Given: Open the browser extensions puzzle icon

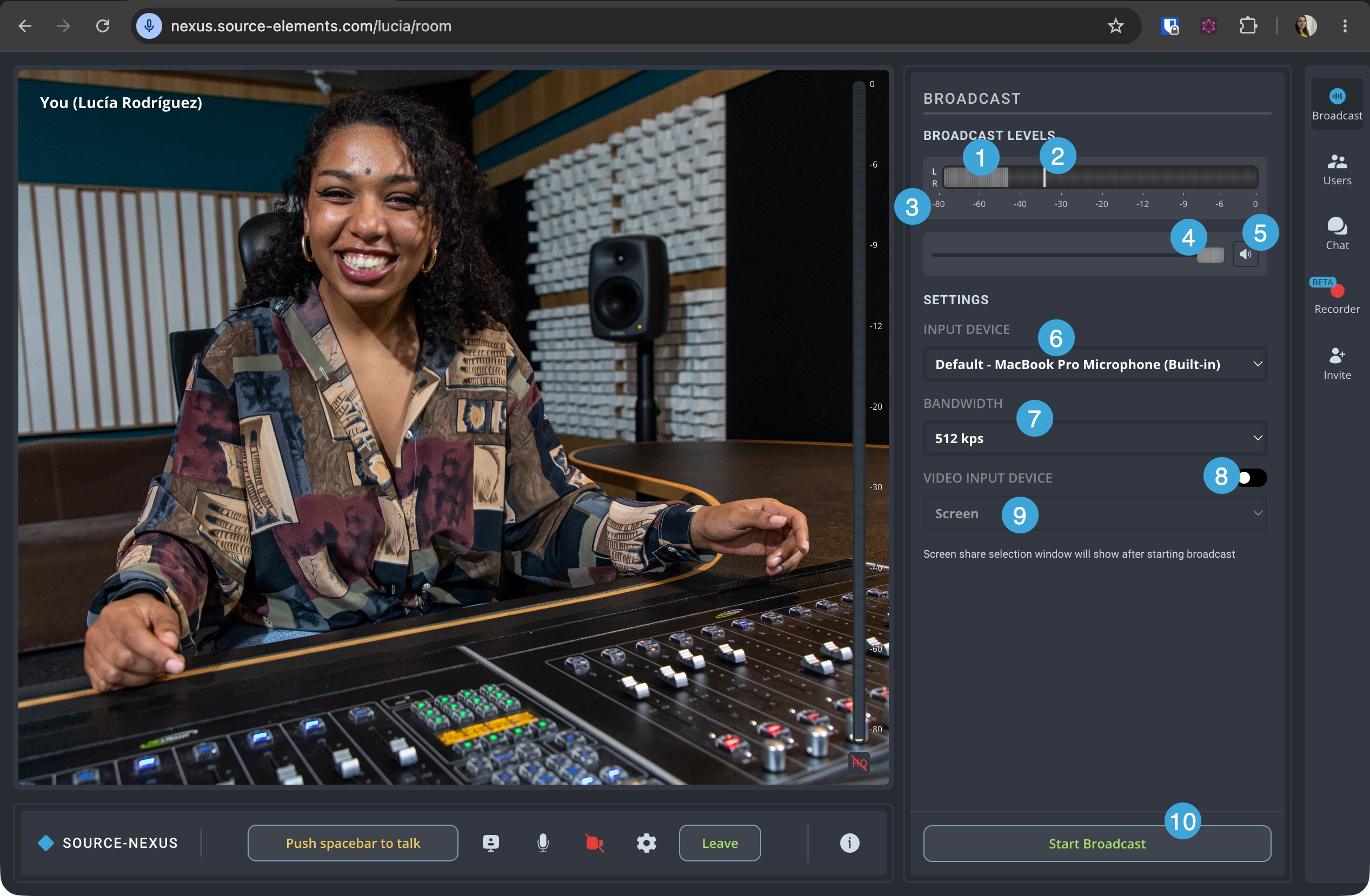Looking at the screenshot, I should coord(1248,26).
